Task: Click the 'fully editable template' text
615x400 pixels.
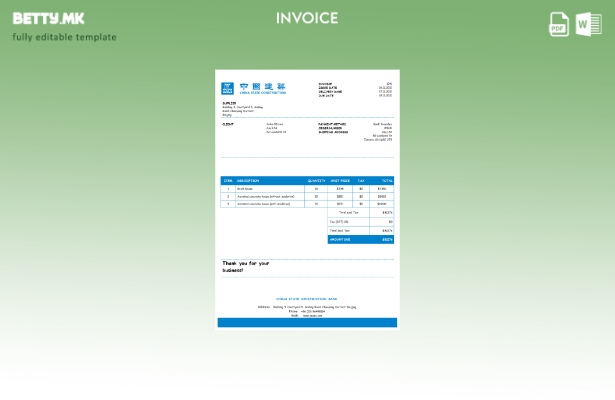Action: 64,37
